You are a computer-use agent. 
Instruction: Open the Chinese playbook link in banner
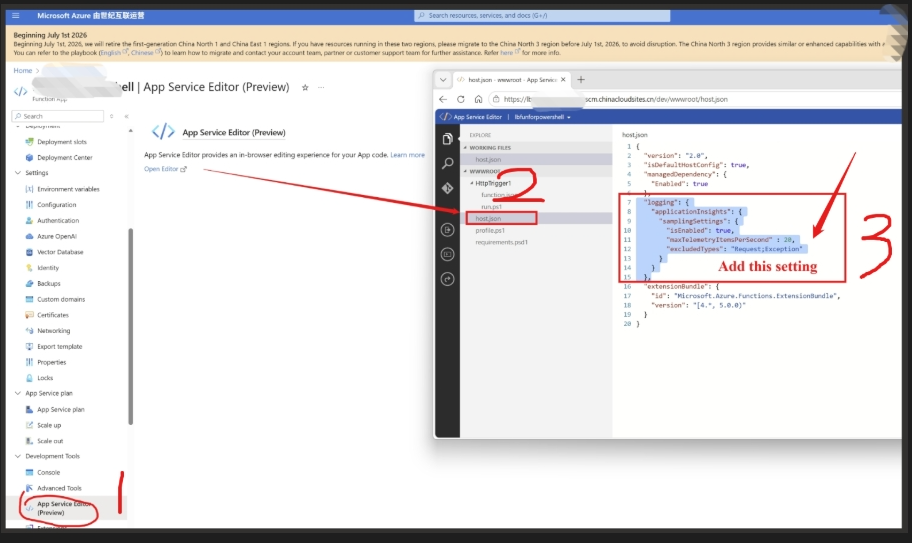coord(142,53)
